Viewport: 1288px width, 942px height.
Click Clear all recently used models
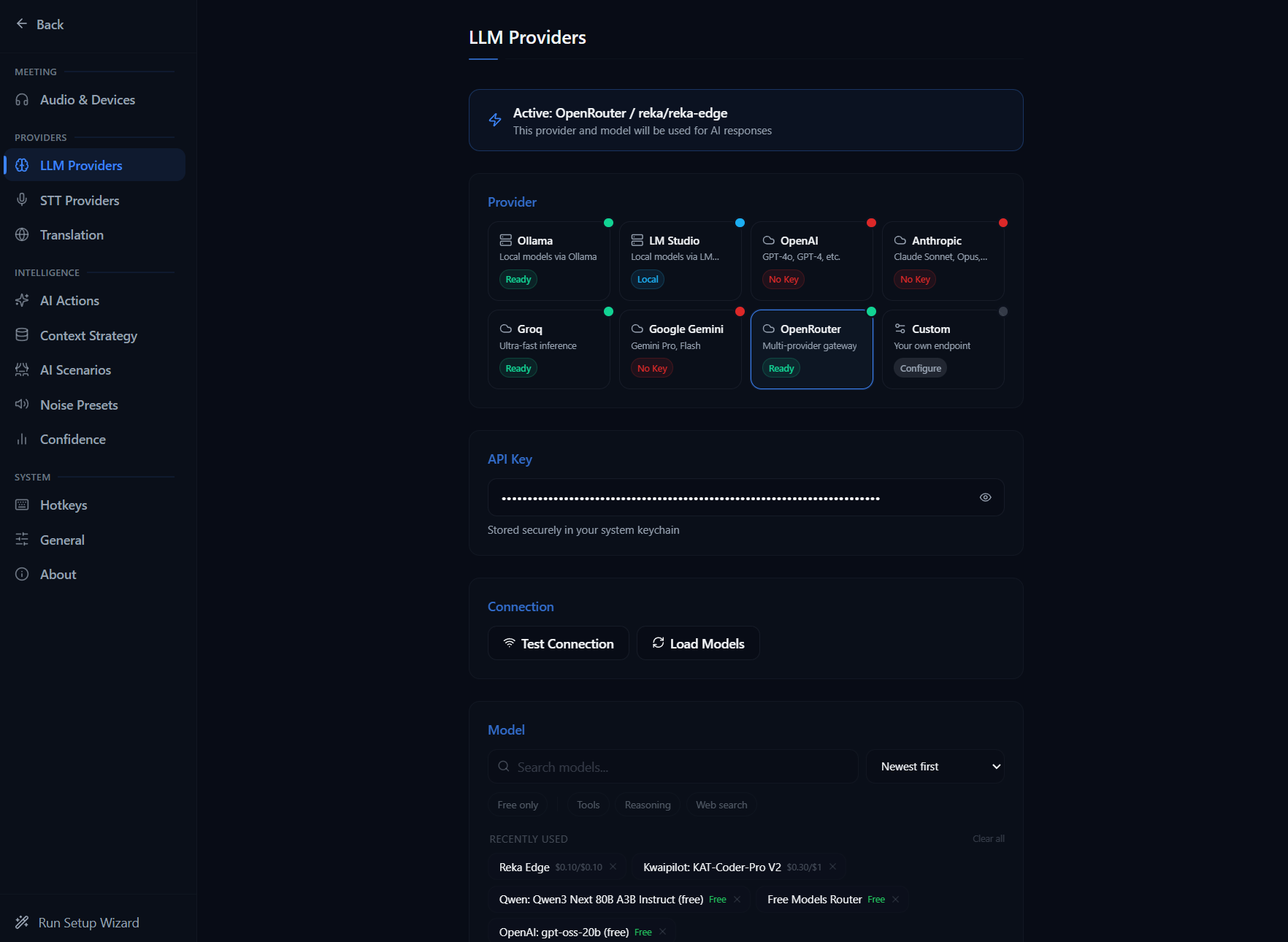click(988, 839)
